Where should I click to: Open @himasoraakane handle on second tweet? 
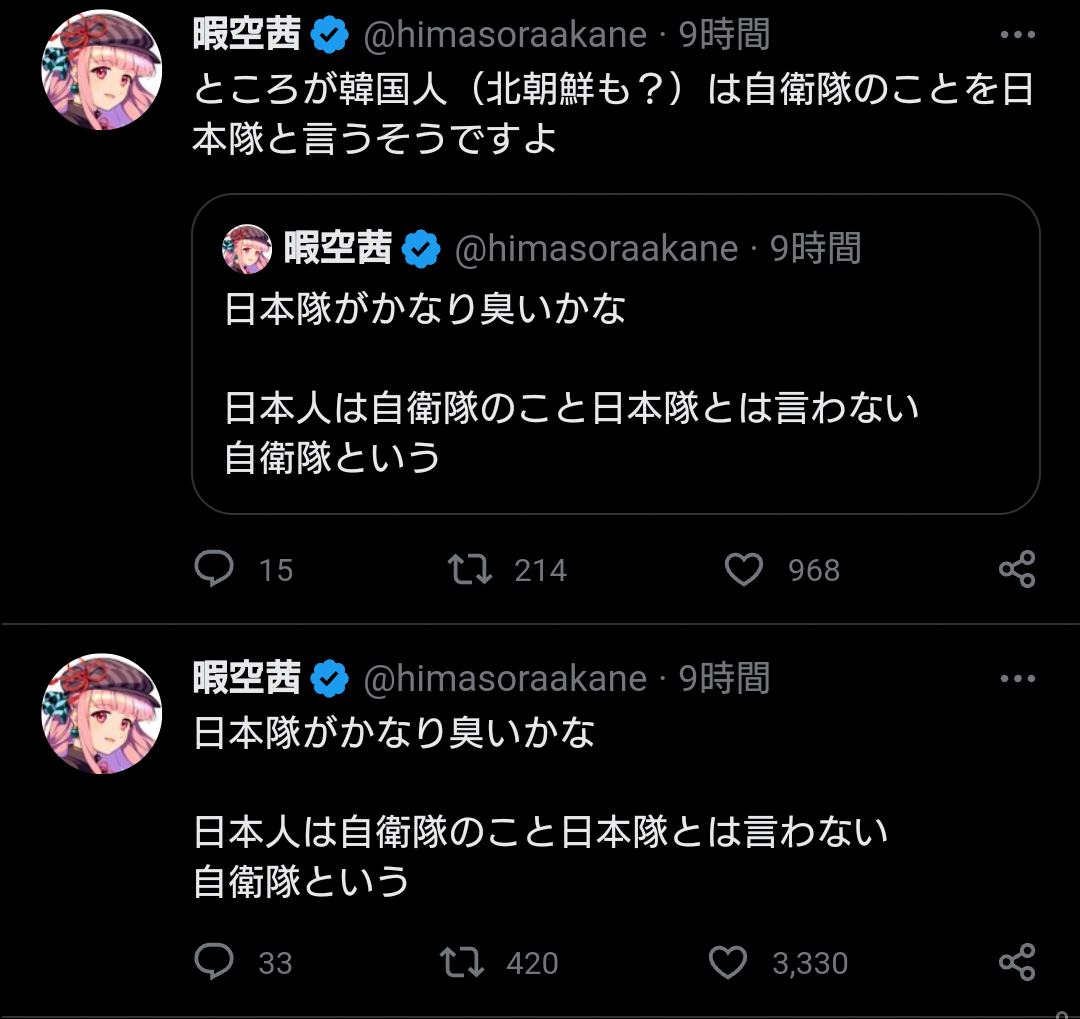point(504,679)
